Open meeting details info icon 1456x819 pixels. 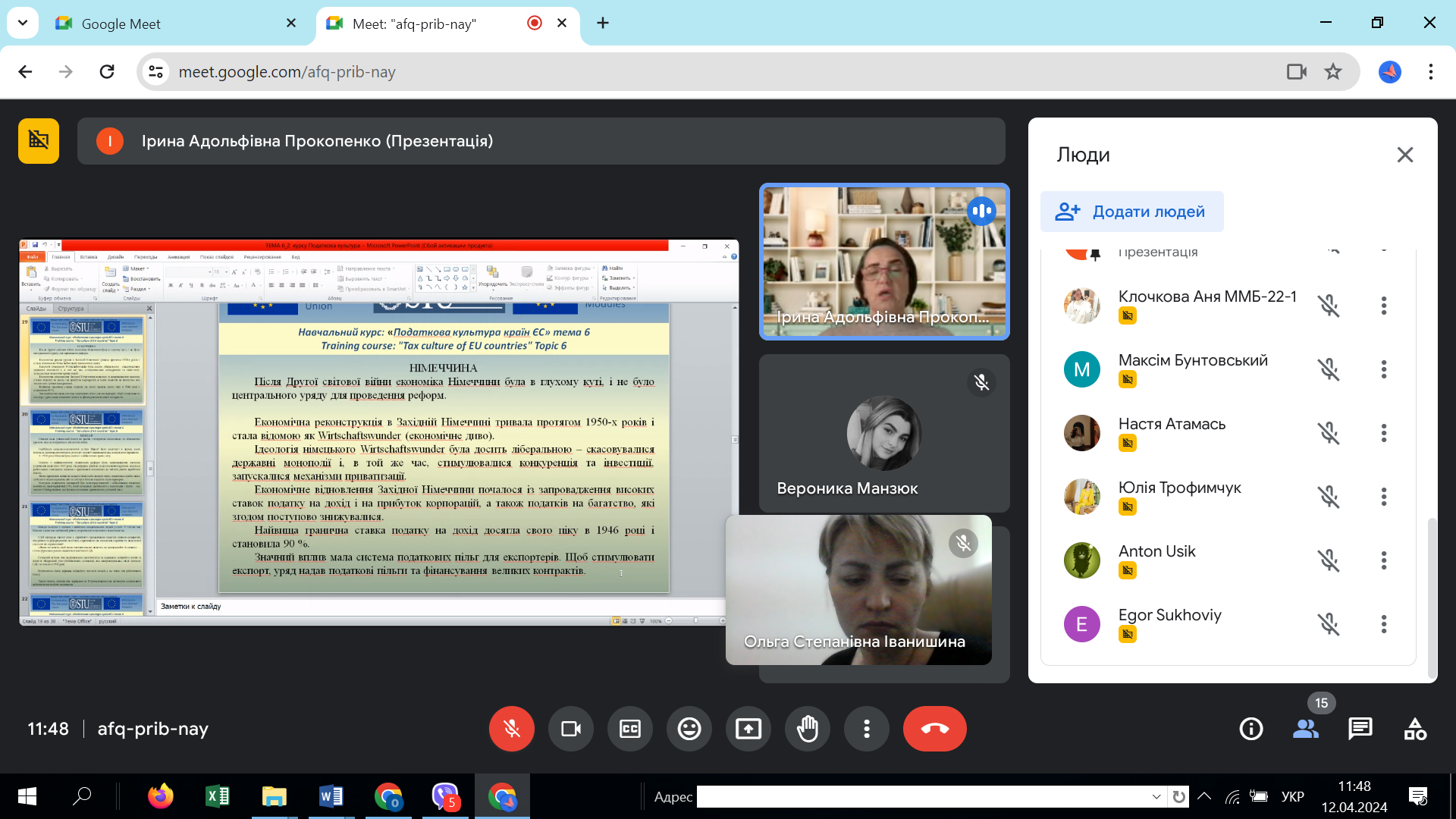[x=1251, y=729]
